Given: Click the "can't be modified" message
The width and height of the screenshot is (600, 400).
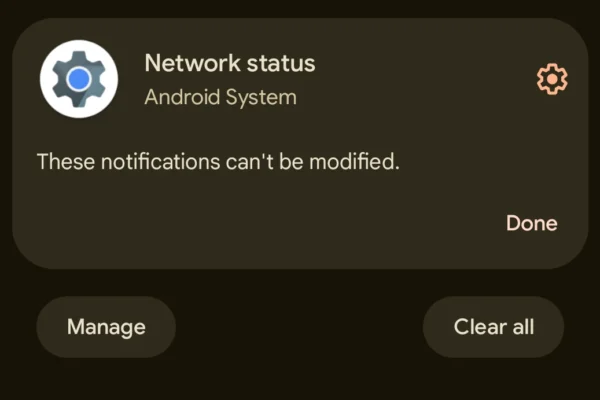Looking at the screenshot, I should [218, 162].
